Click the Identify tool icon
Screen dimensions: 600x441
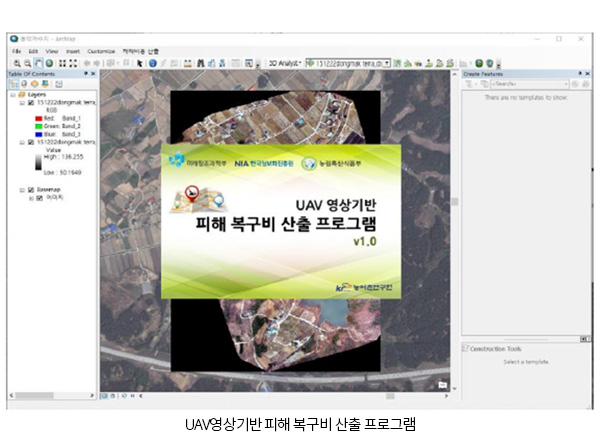point(152,62)
